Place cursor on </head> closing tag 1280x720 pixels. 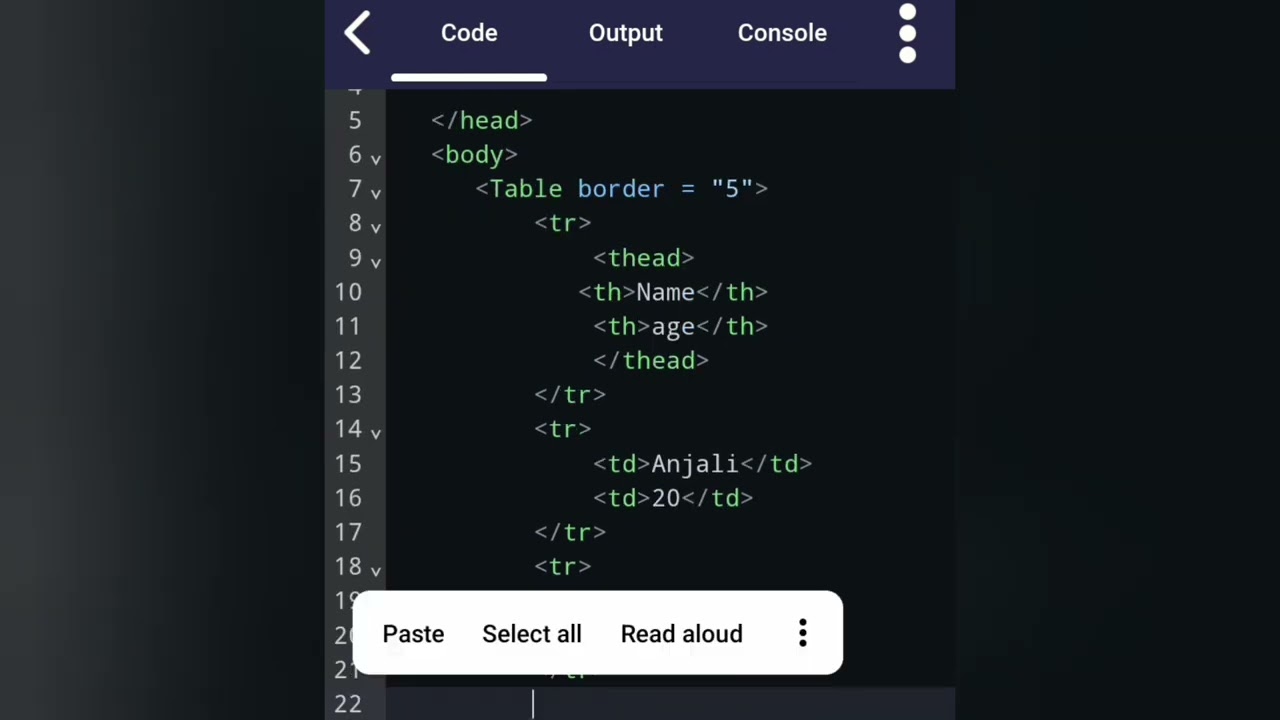pyautogui.click(x=482, y=120)
